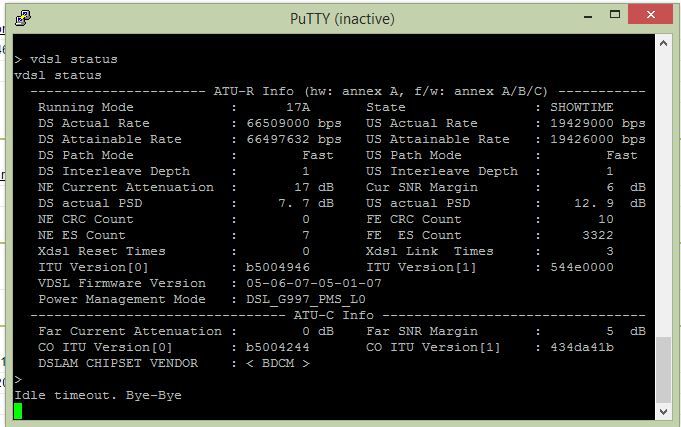This screenshot has height=427, width=681.
Task: Click the 'b5004244' CO ITU version value
Action: tap(278, 348)
